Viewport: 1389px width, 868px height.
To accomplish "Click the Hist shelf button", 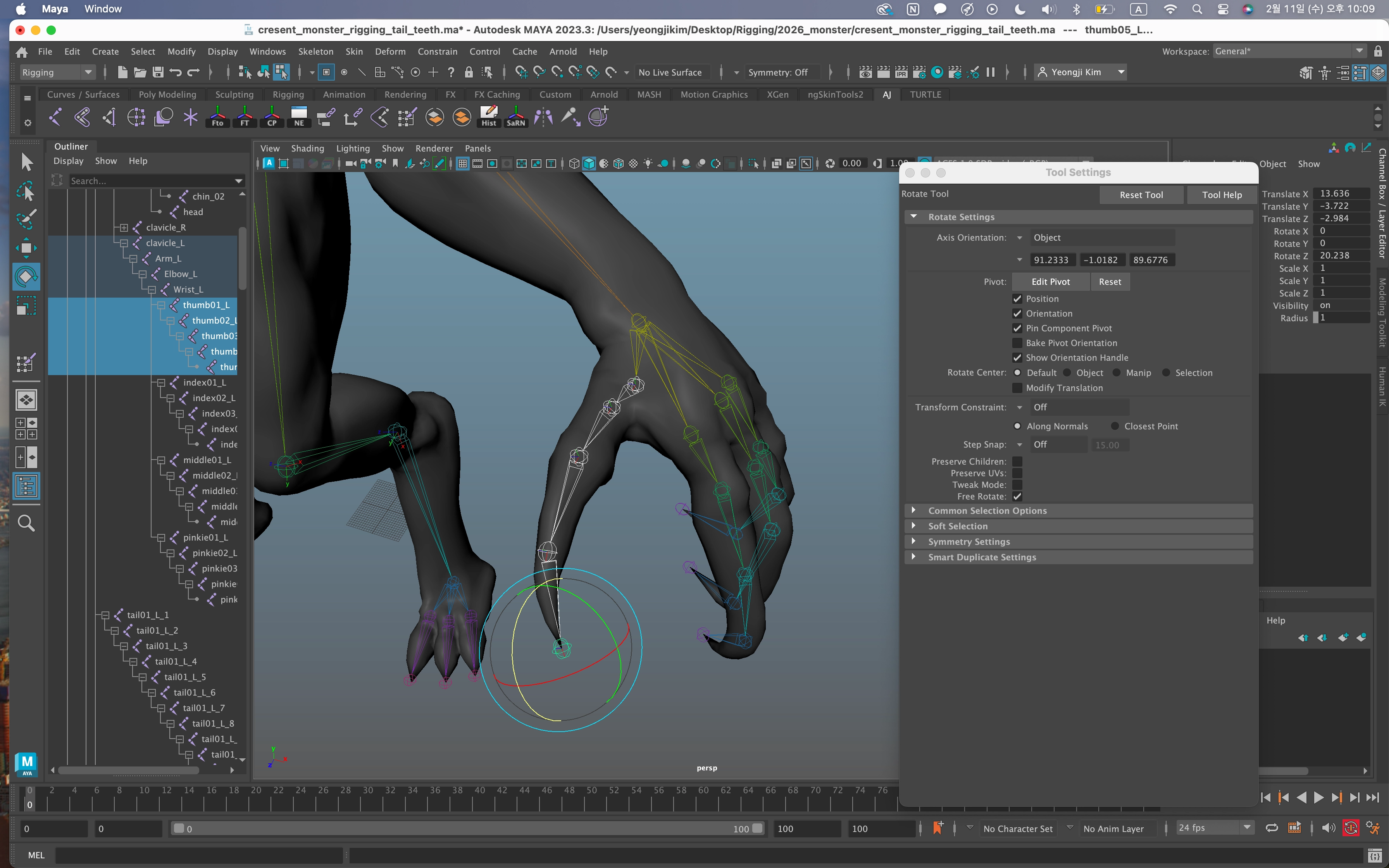I will pos(488,117).
